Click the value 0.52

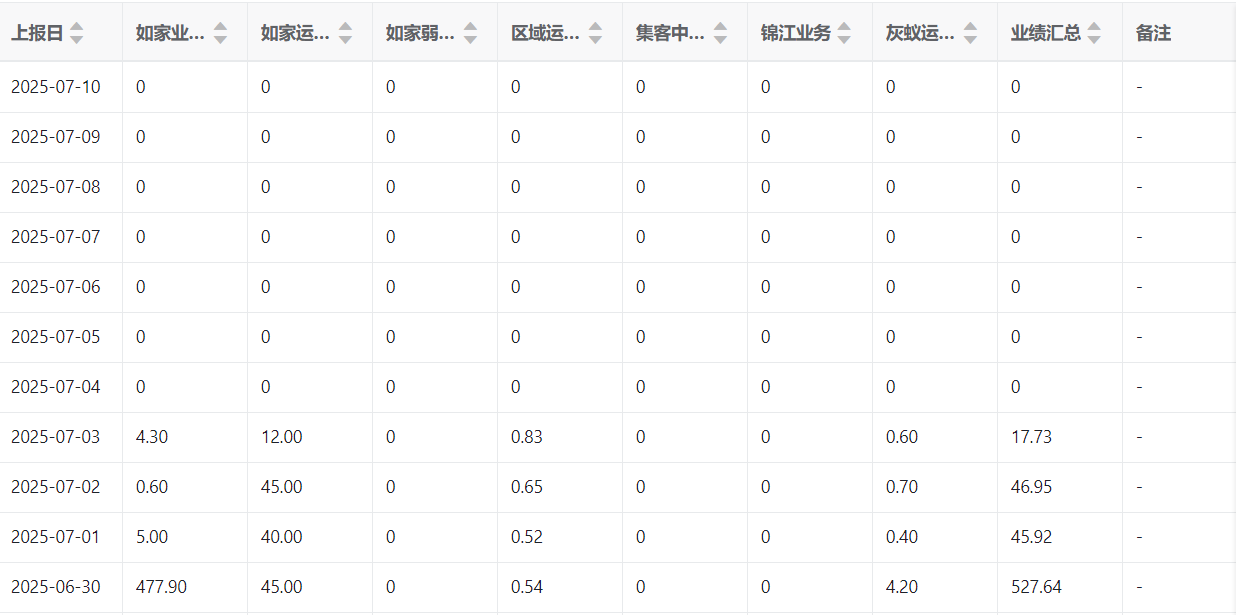[x=527, y=537]
